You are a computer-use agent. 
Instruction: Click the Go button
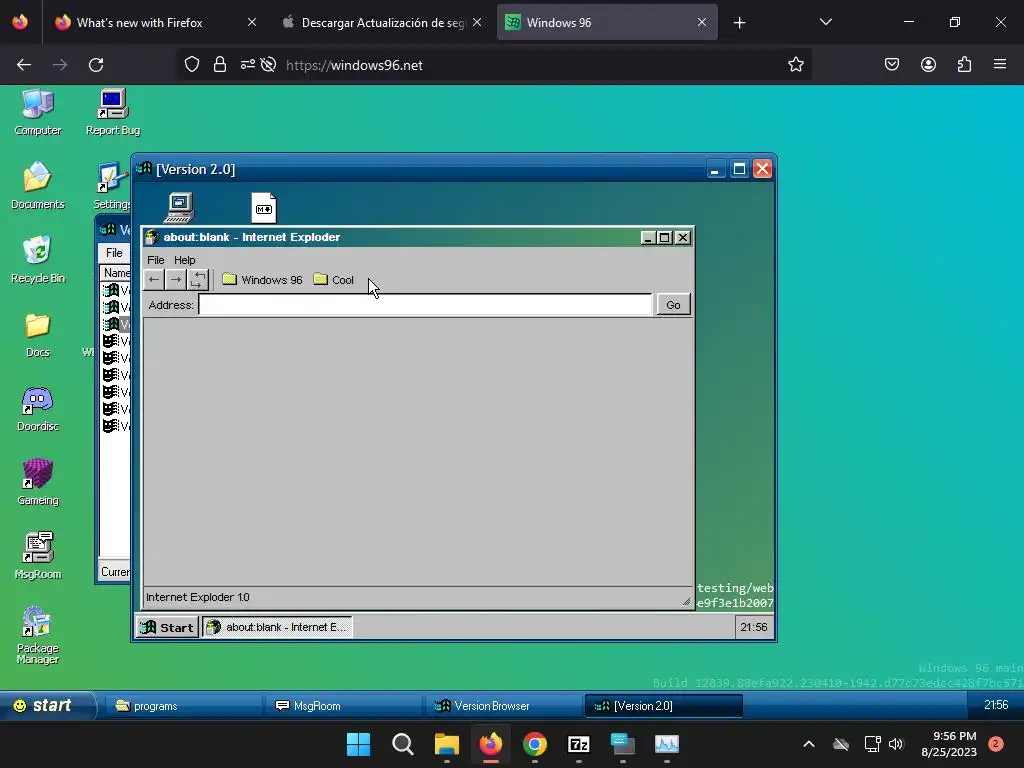[673, 305]
